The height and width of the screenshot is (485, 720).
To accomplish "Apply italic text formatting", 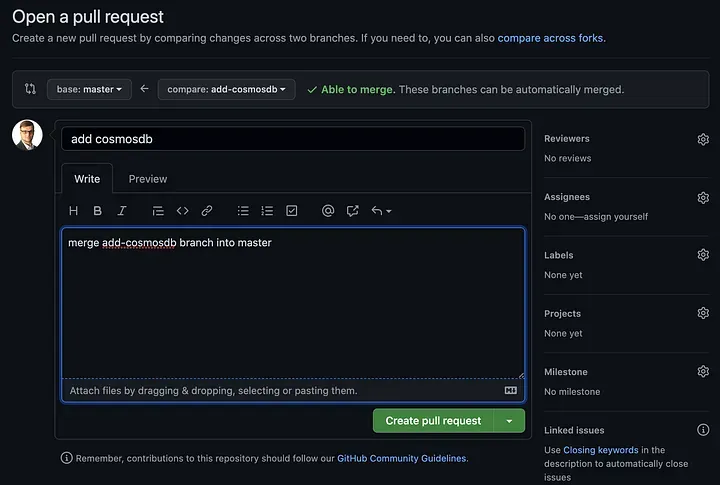I will pos(122,211).
